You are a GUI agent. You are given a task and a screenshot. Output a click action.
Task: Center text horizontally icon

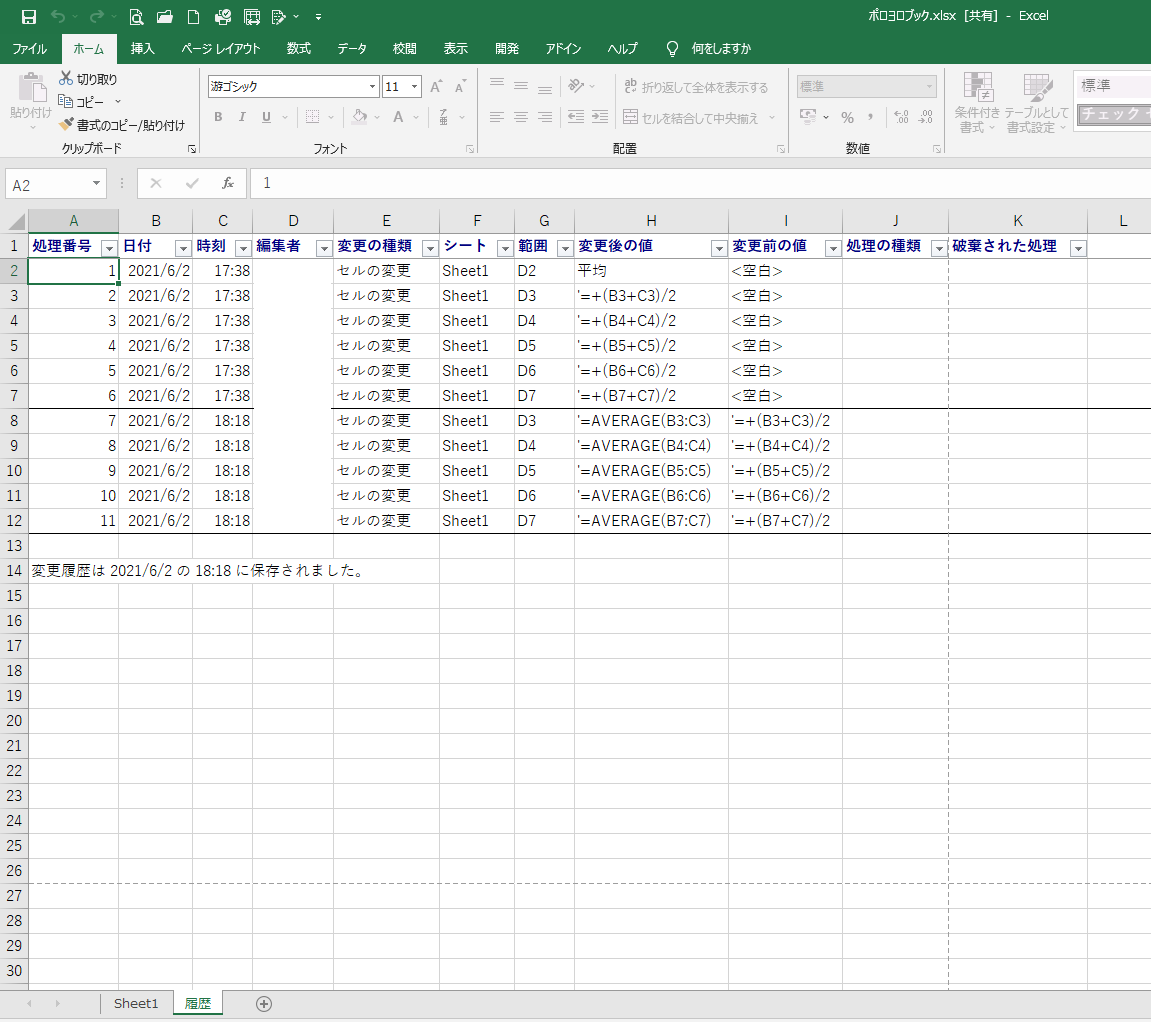(x=520, y=117)
